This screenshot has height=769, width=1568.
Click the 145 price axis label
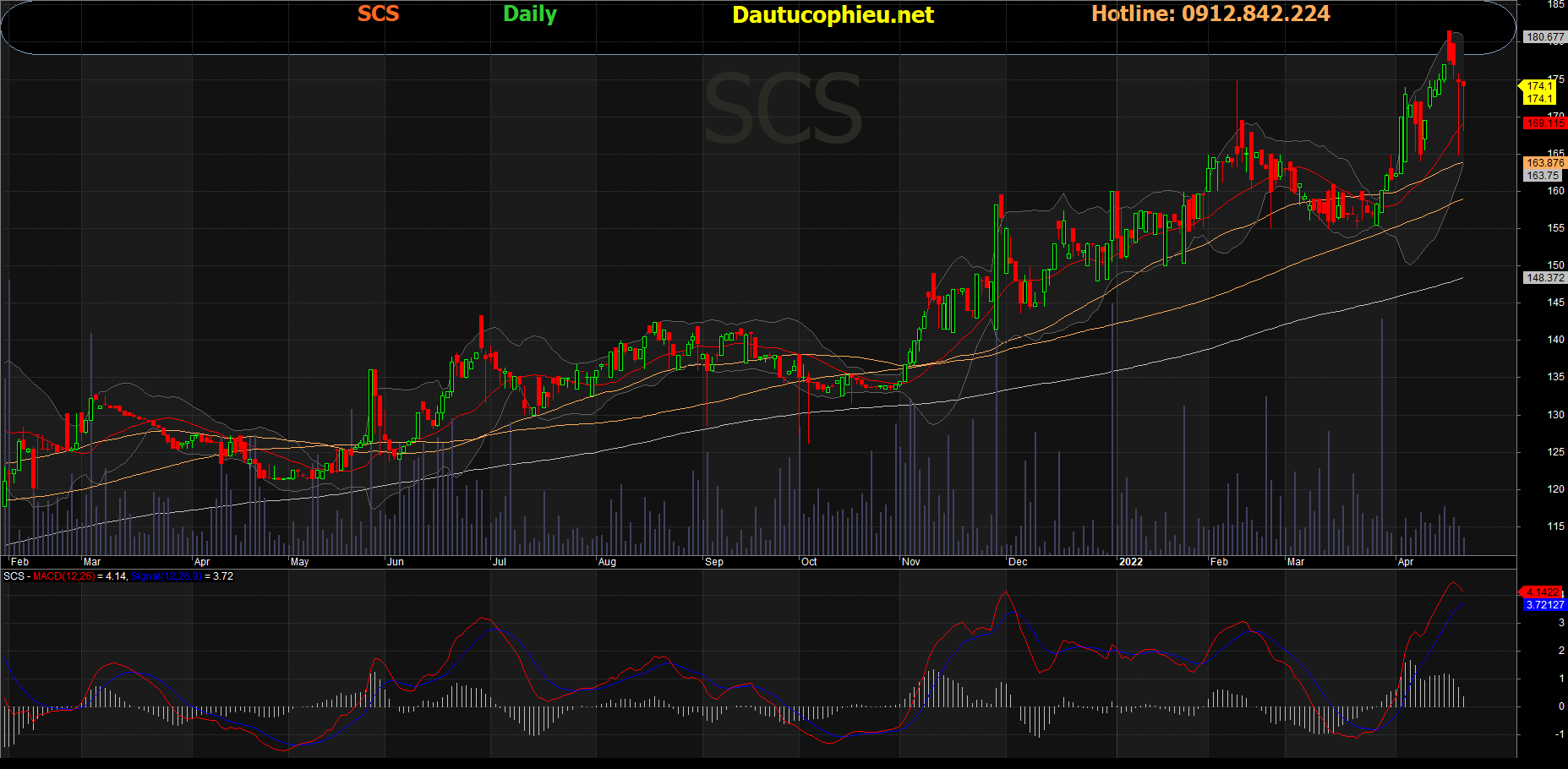pyautogui.click(x=1555, y=303)
